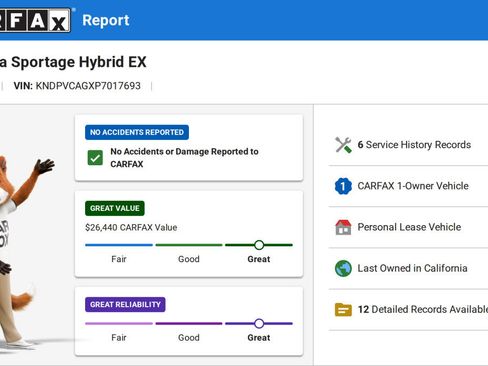This screenshot has height=366, width=488.
Task: Click the 'Good' label under value slider
Action: 189,259
